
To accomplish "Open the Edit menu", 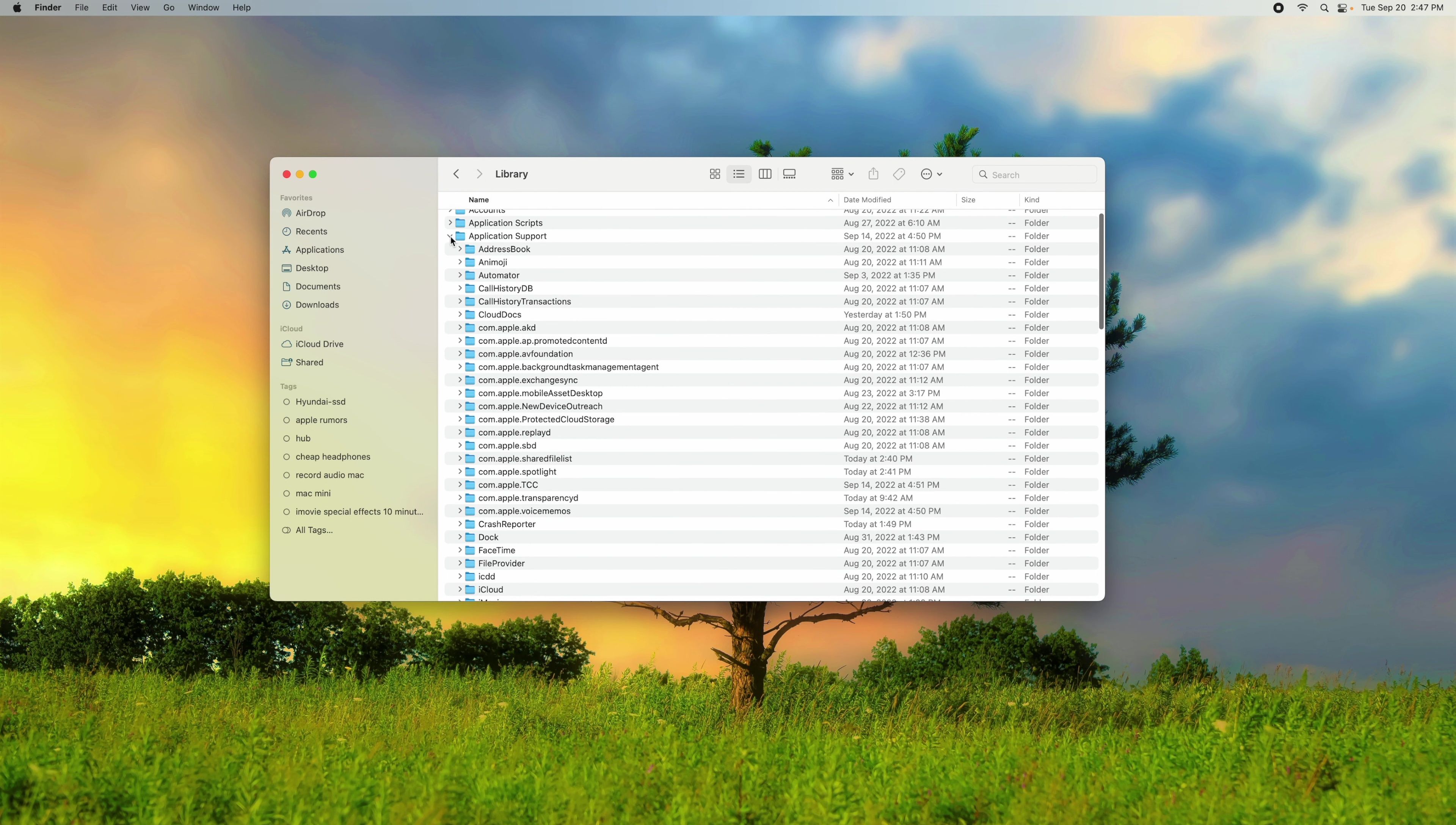I will click(x=109, y=8).
